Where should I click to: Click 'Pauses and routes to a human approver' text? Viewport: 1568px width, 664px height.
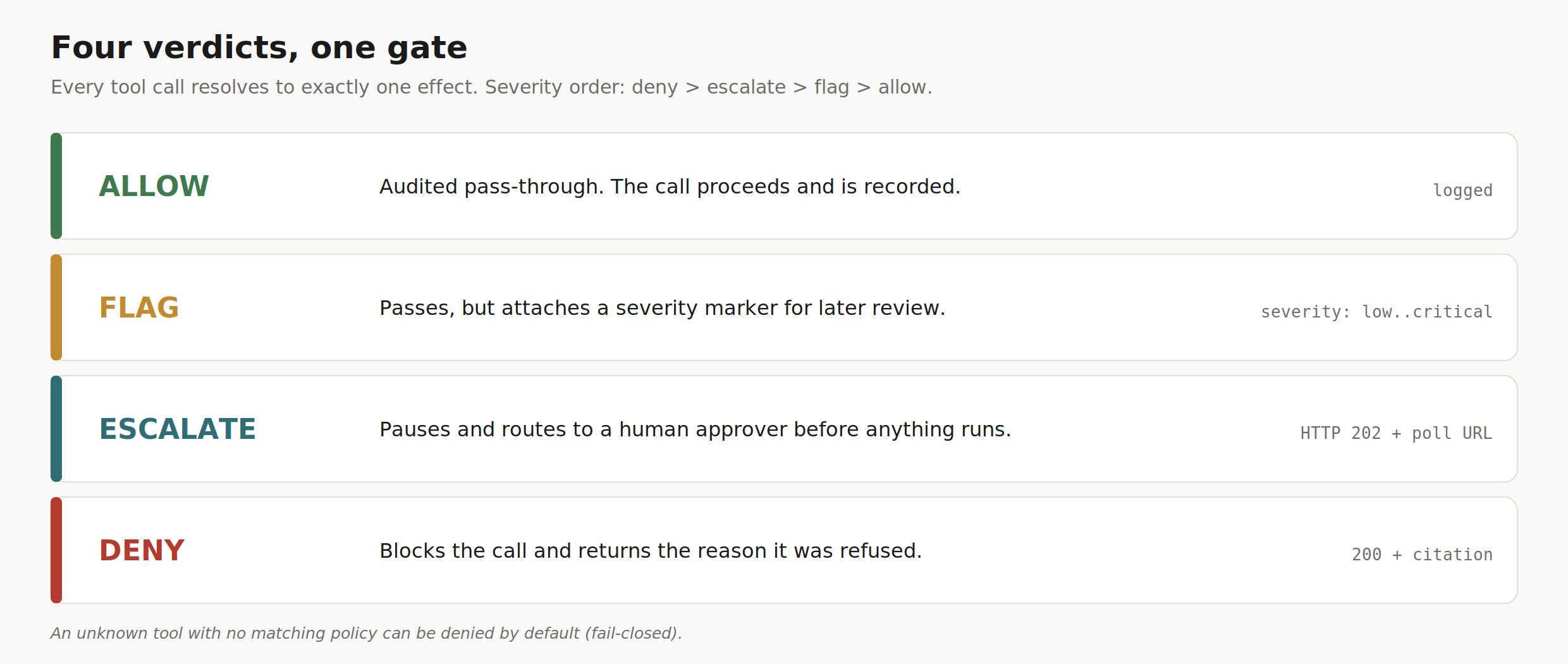pyautogui.click(x=695, y=429)
